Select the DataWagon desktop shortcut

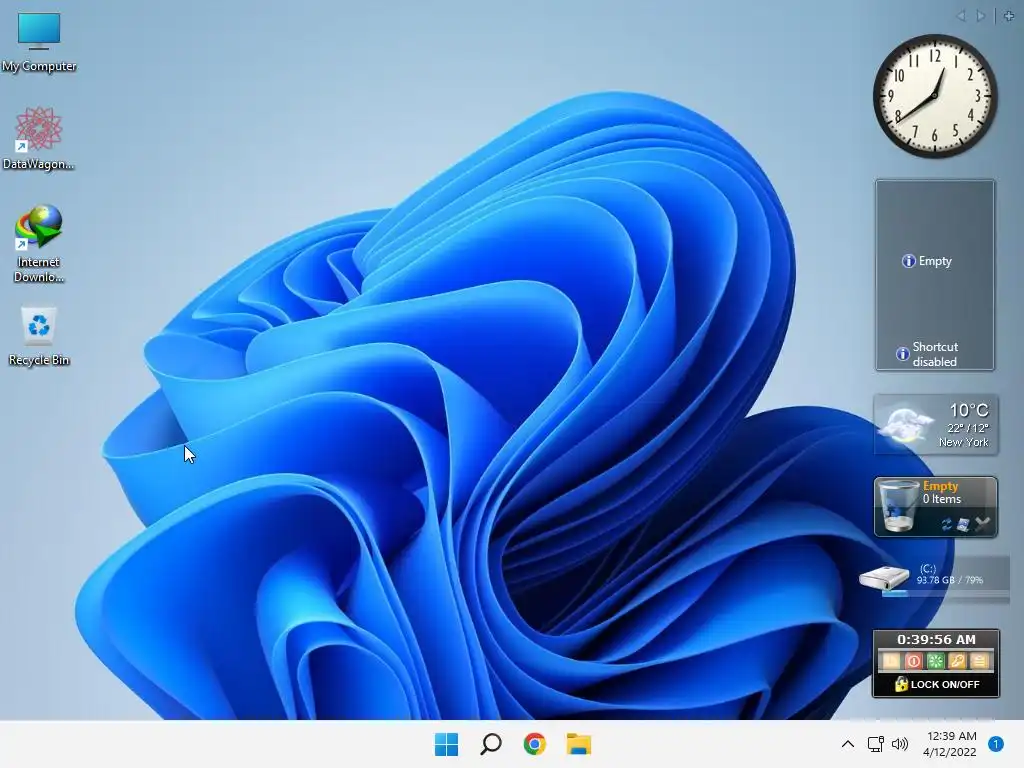[39, 138]
